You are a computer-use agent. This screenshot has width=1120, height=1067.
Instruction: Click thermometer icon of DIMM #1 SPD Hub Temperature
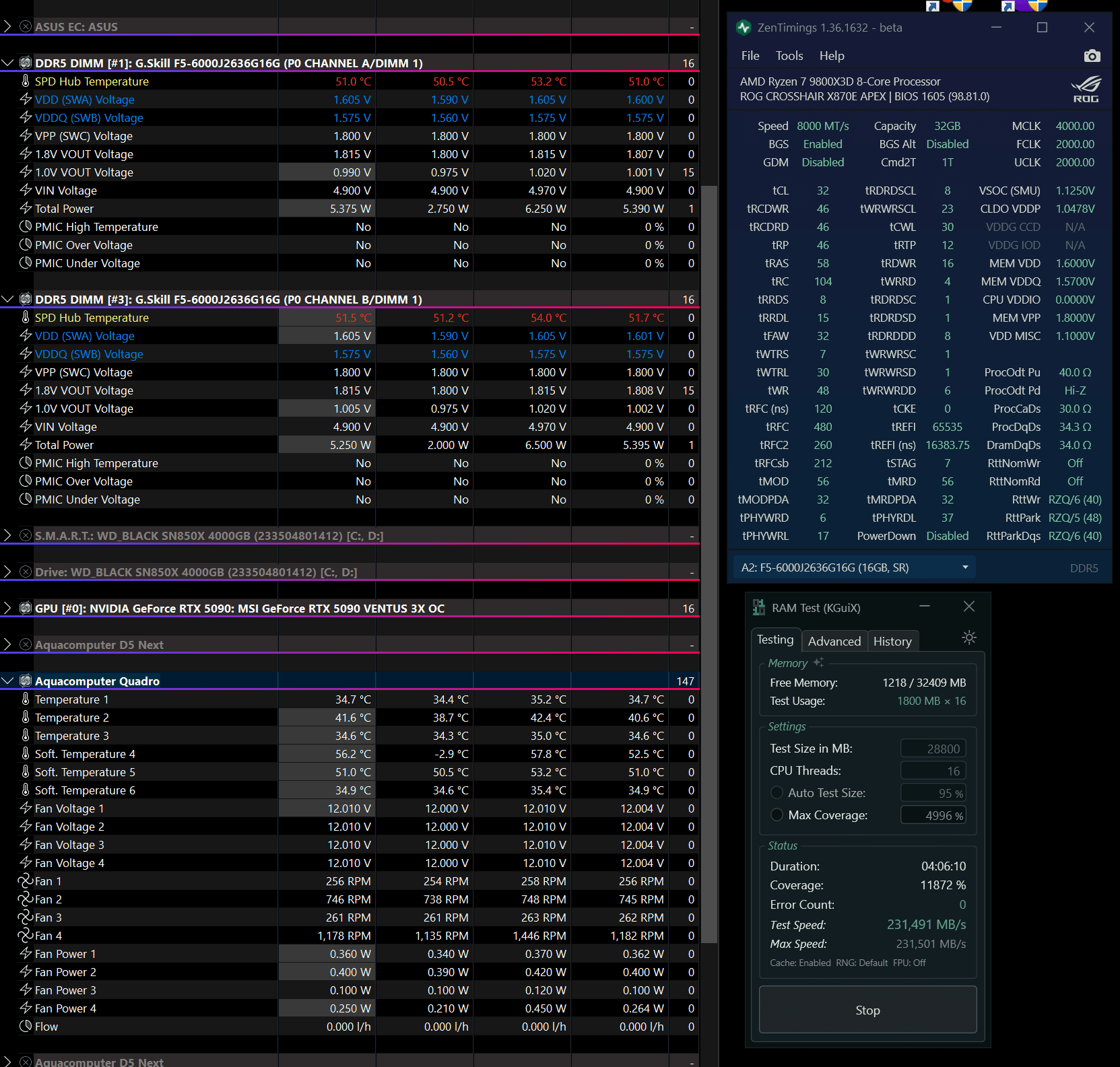(26, 81)
